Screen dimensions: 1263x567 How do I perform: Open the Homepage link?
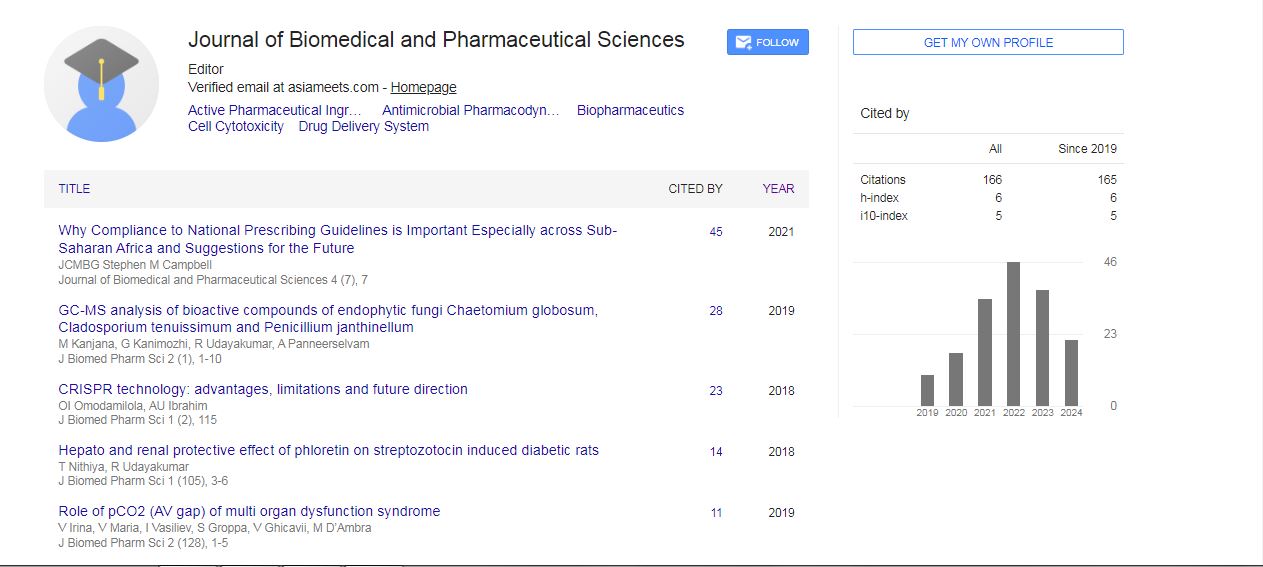pos(423,87)
